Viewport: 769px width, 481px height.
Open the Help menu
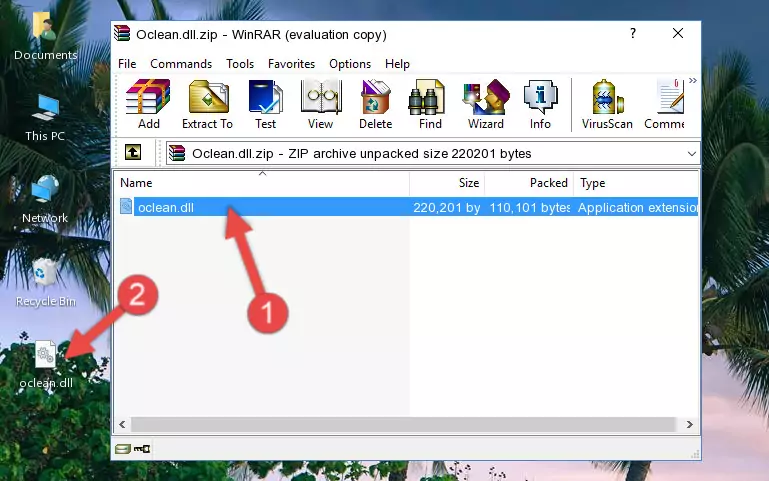tap(397, 64)
